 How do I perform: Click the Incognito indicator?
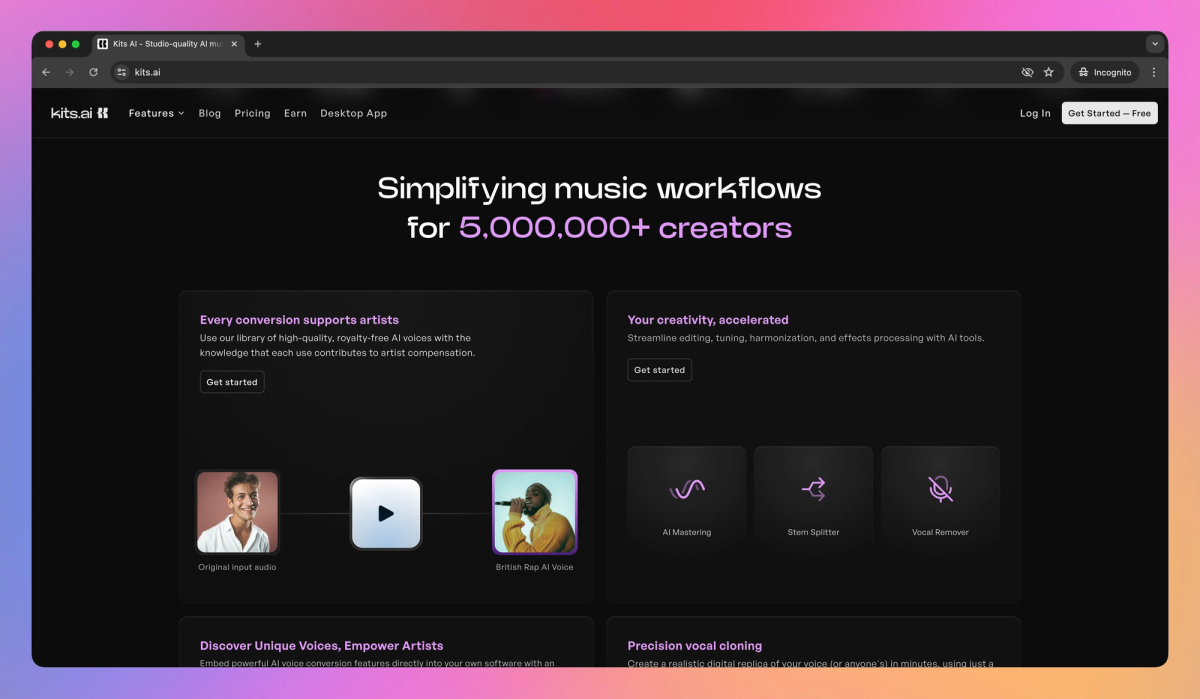tap(1106, 72)
